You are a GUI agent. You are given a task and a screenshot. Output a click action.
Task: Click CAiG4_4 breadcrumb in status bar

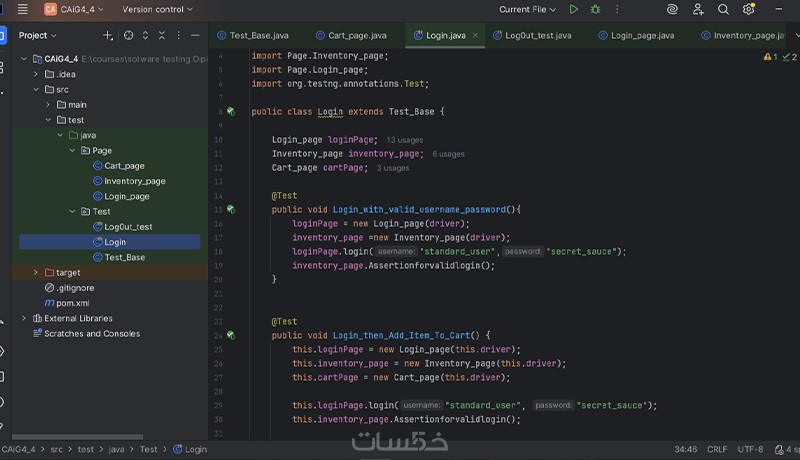pyautogui.click(x=18, y=449)
